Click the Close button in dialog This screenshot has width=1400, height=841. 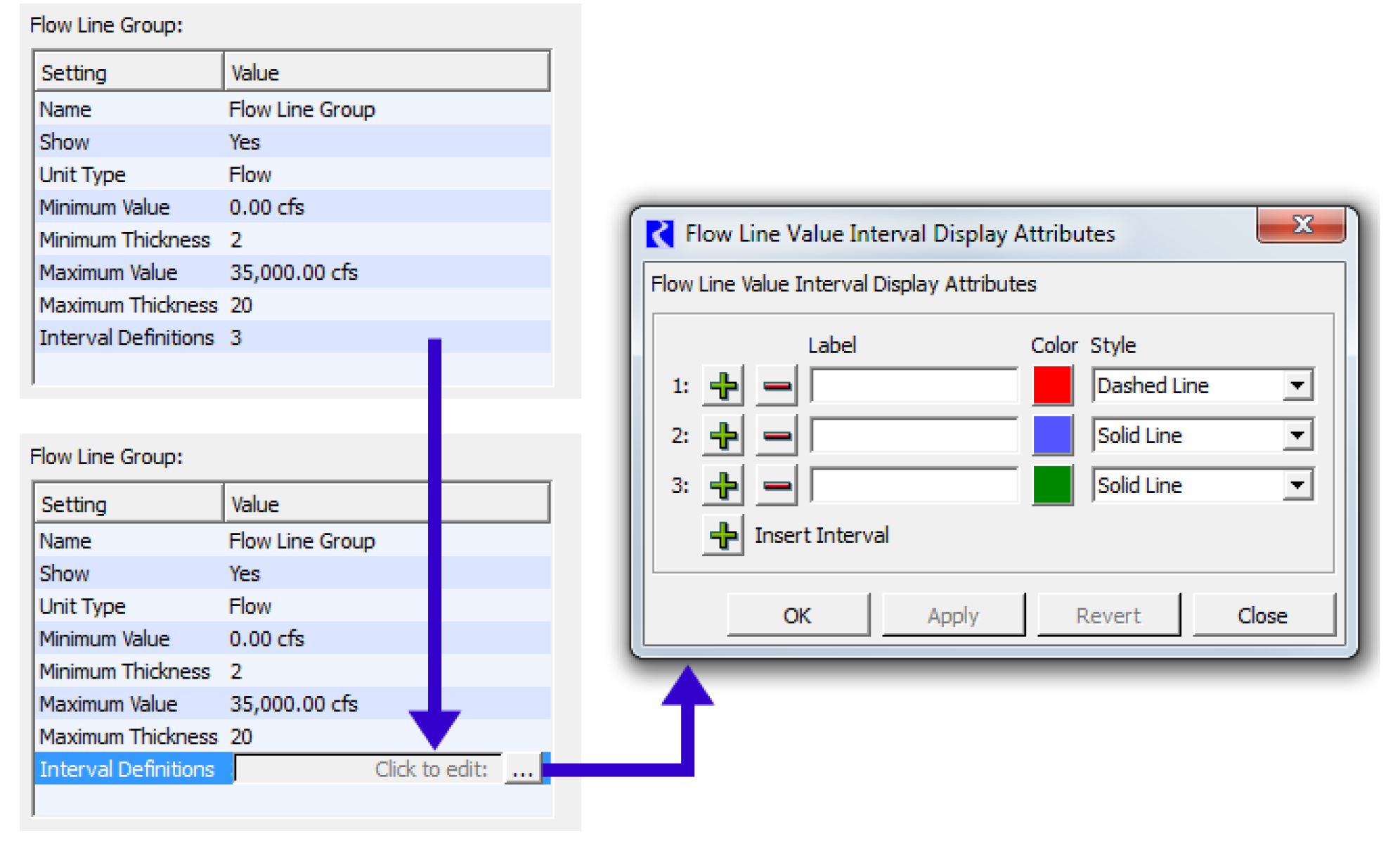pos(1262,615)
